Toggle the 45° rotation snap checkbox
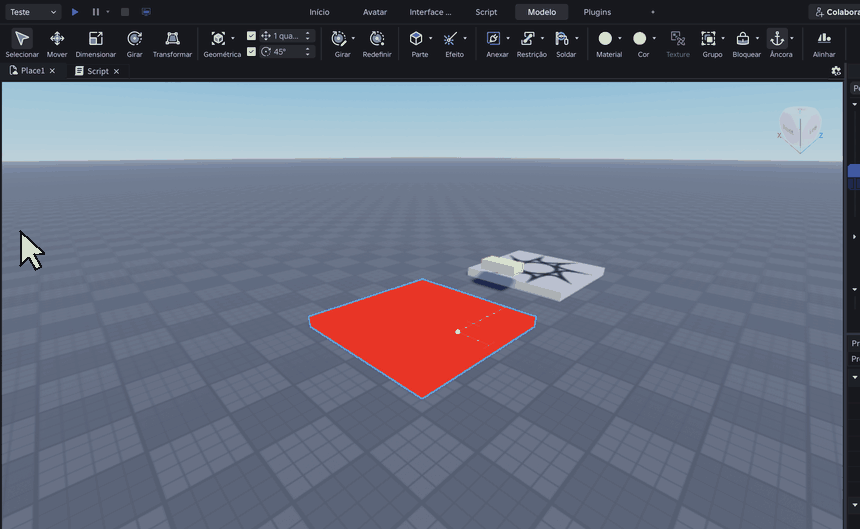Viewport: 860px width, 529px height. click(251, 52)
